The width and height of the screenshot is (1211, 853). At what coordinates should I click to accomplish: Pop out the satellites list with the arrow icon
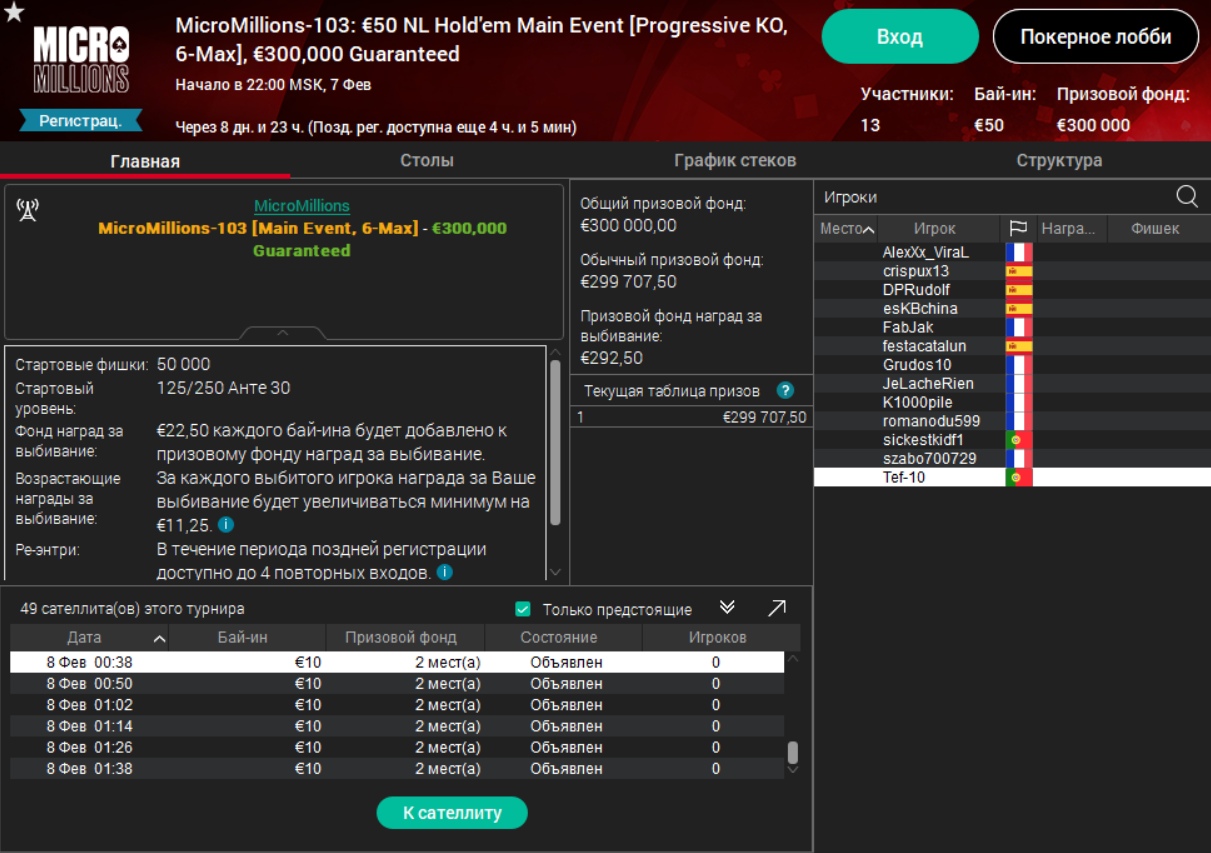777,608
